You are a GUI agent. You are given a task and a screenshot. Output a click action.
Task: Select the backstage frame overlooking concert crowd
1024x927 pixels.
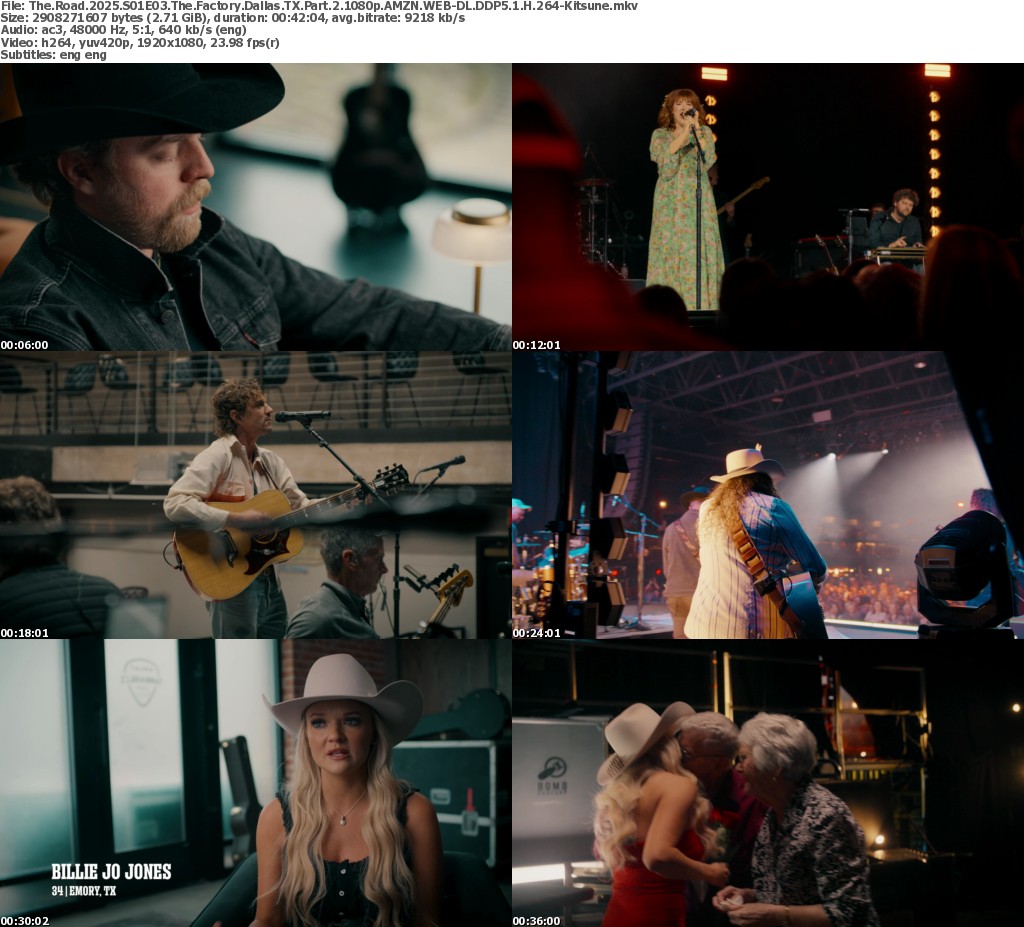(767, 495)
